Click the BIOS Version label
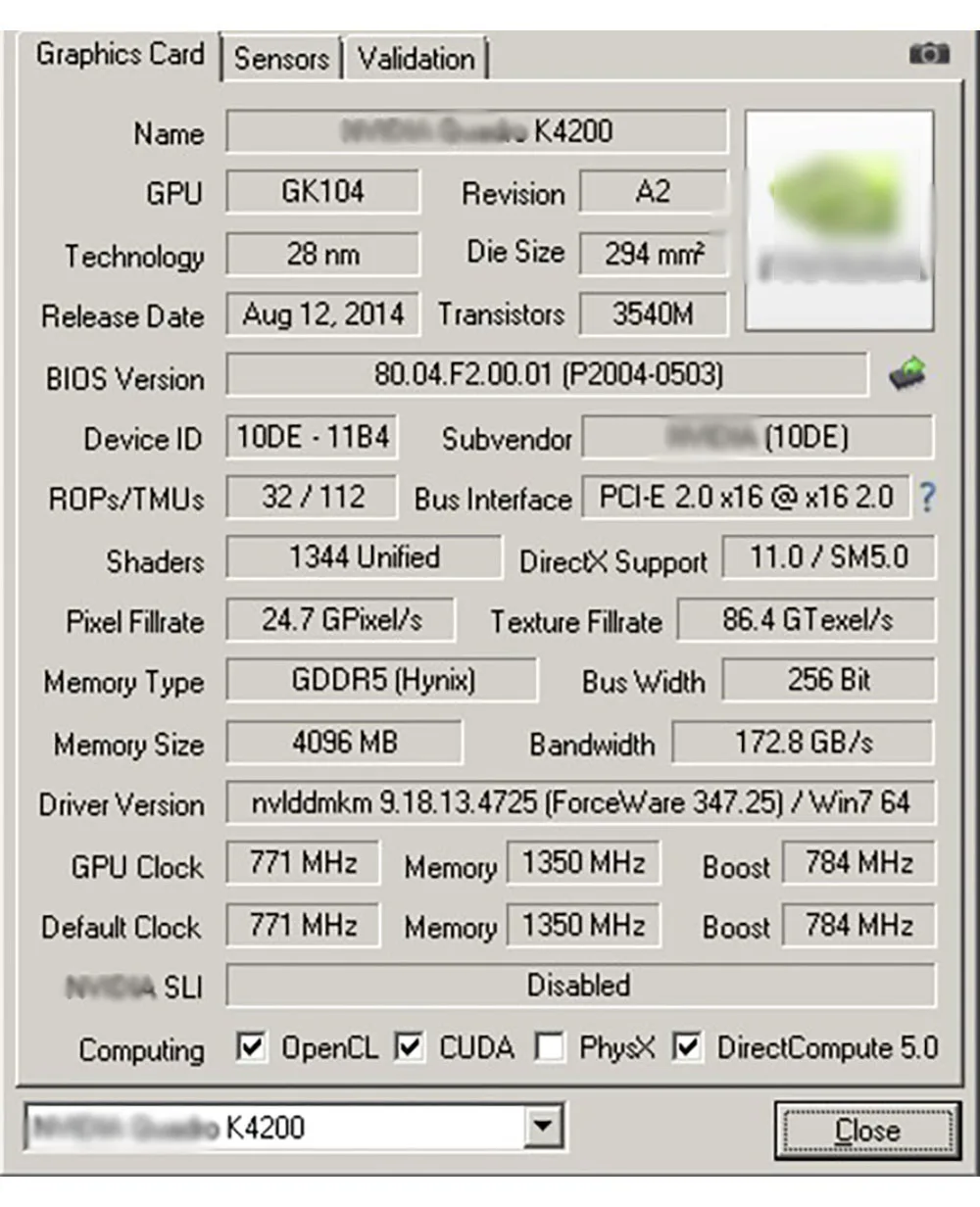 click(124, 379)
